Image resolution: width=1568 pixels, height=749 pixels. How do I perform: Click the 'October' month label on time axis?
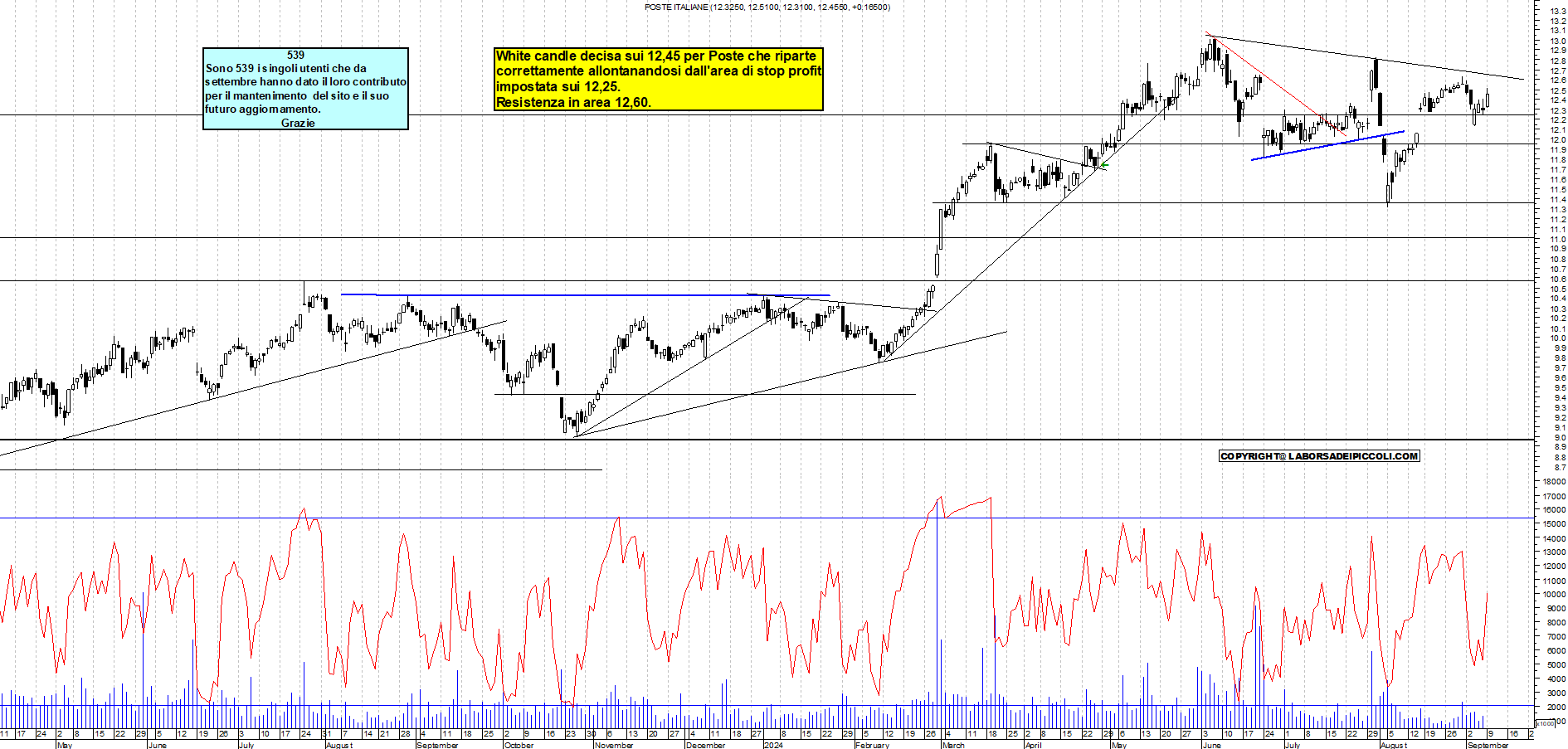tap(519, 745)
